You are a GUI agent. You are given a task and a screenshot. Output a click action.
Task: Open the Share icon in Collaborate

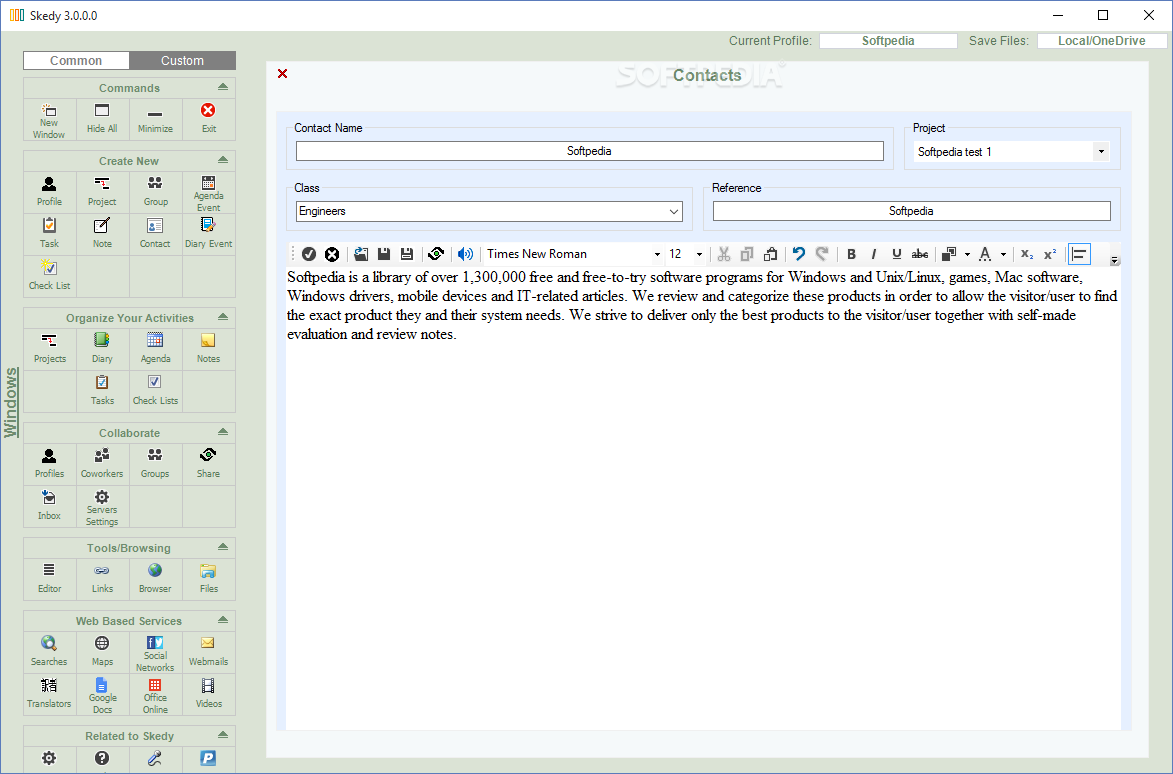click(208, 464)
